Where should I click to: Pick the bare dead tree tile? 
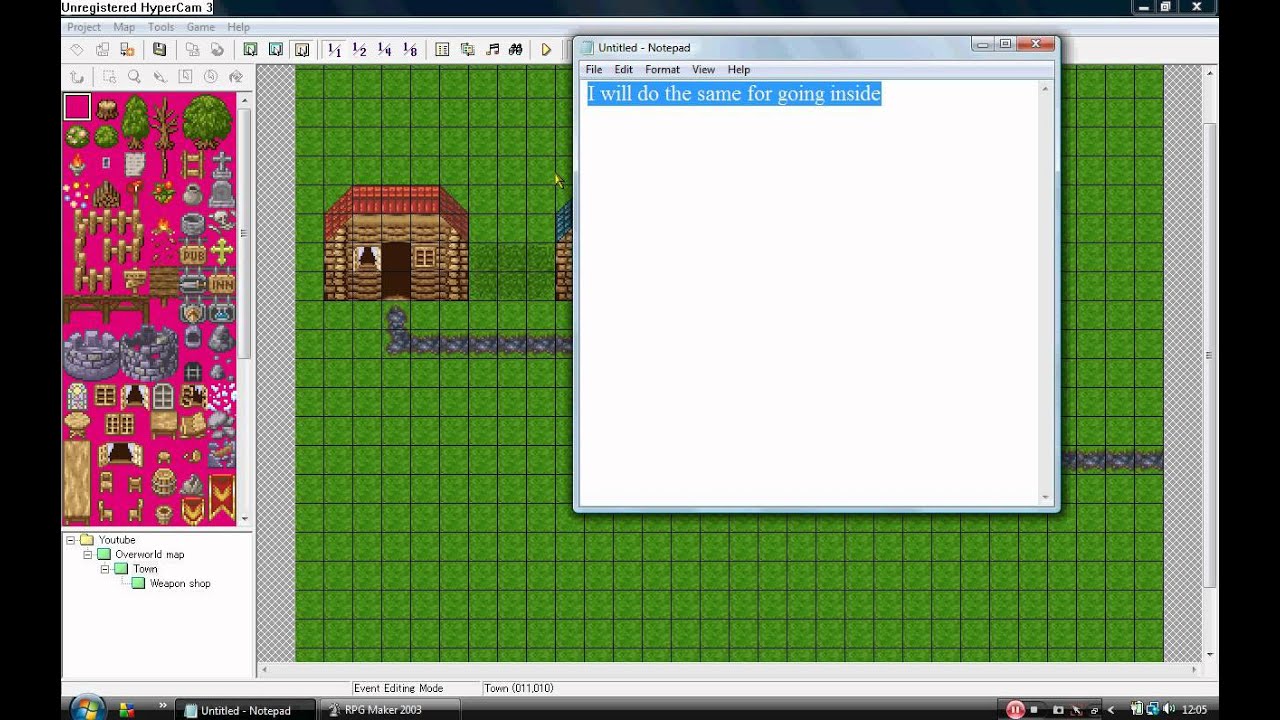point(164,122)
